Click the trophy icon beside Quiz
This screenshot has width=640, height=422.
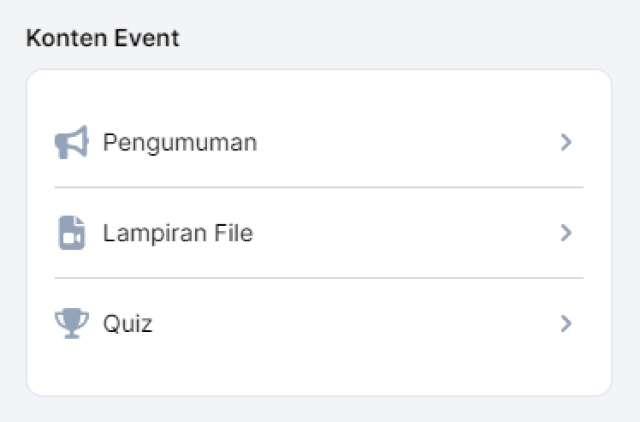(72, 323)
